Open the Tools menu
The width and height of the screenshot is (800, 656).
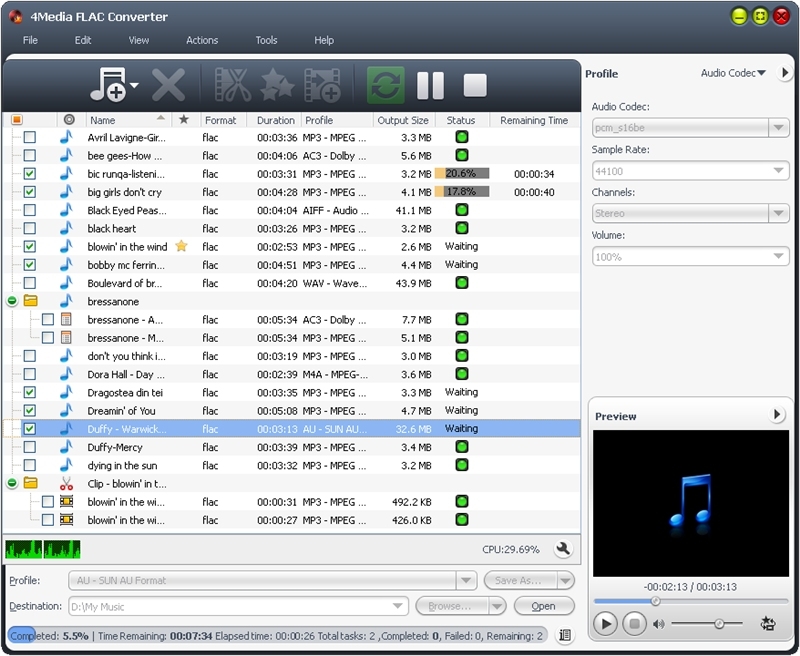point(266,40)
